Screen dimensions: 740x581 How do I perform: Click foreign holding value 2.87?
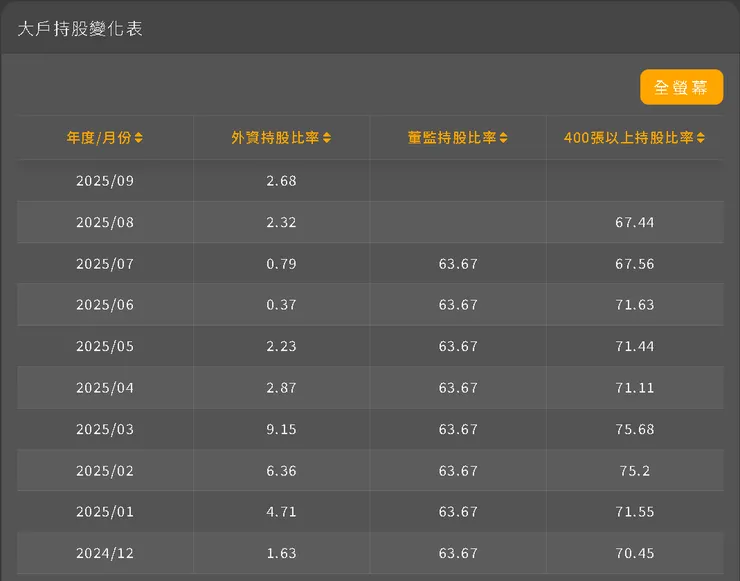(x=281, y=388)
